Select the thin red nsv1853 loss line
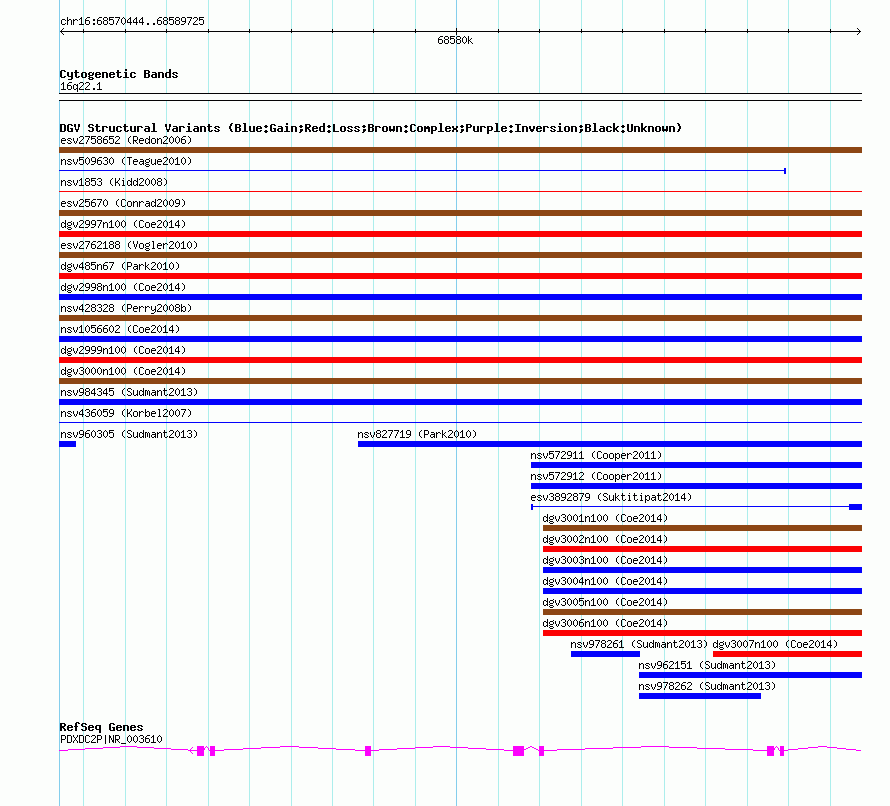 (x=460, y=192)
